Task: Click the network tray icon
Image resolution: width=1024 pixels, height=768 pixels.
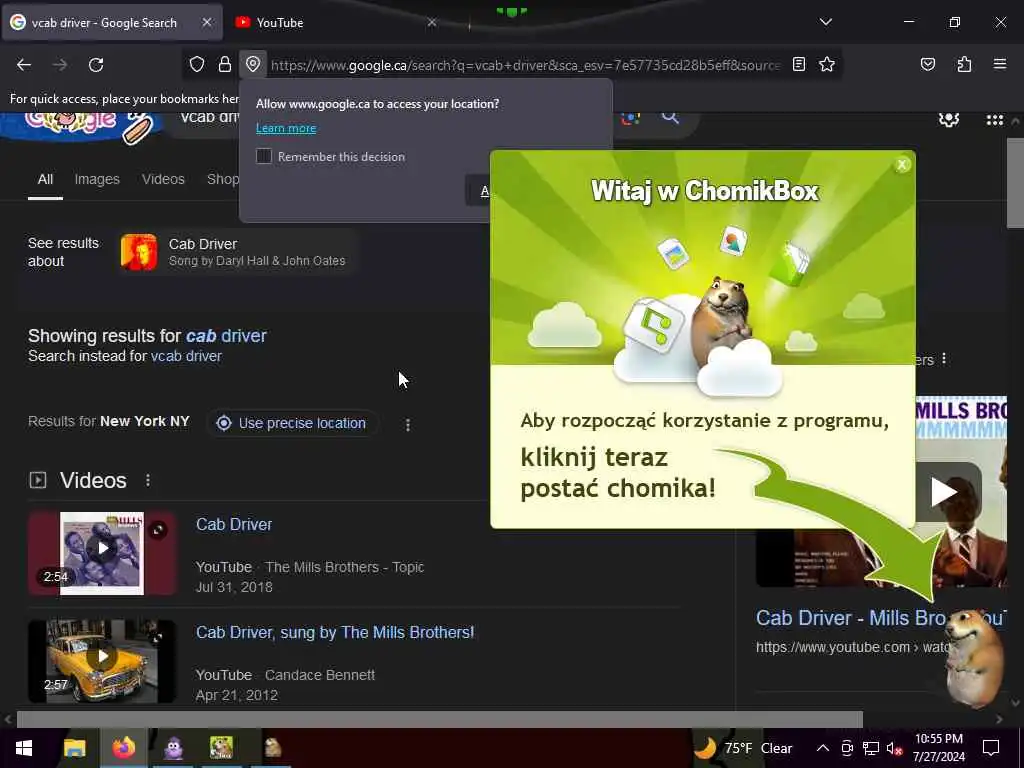Action: pos(871,748)
